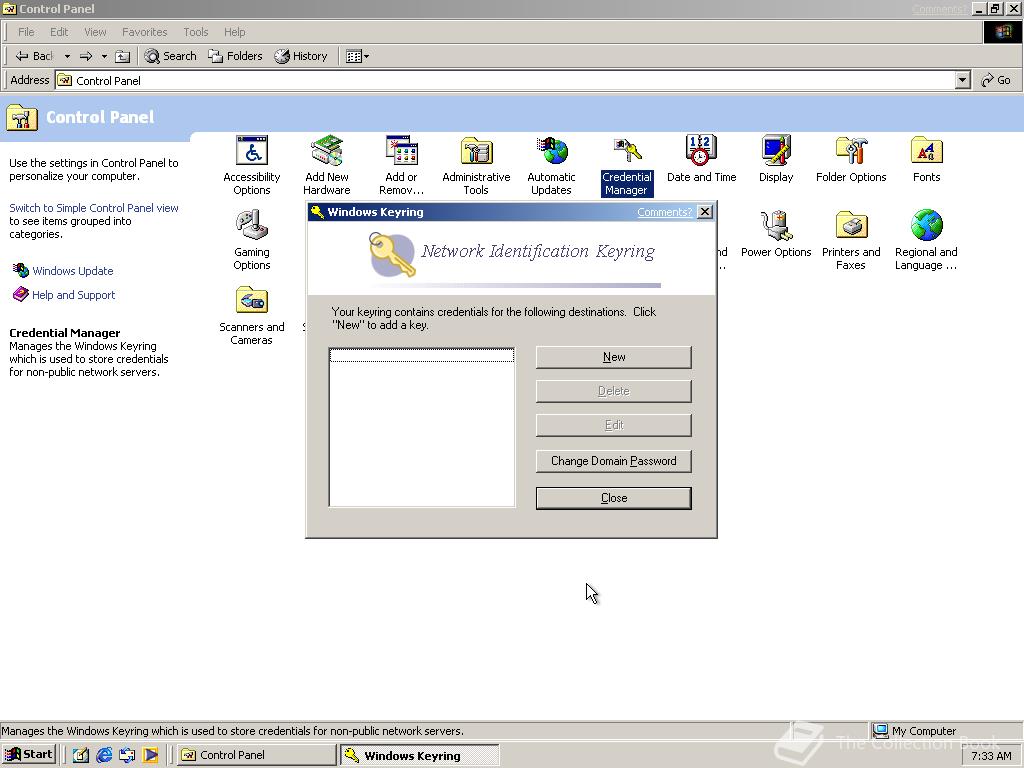The height and width of the screenshot is (768, 1024).
Task: Open the Views dropdown button
Action: pos(357,56)
